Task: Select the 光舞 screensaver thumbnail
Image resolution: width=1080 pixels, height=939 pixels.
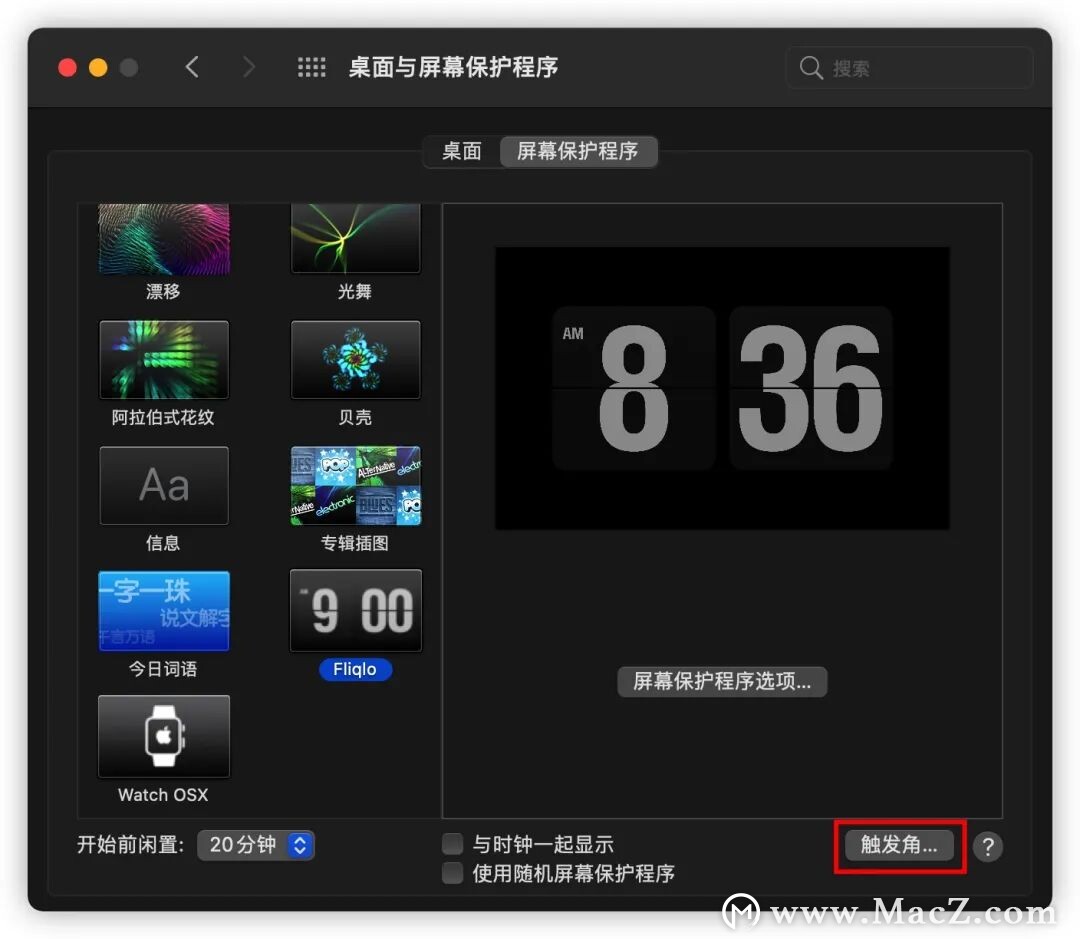Action: click(355, 237)
